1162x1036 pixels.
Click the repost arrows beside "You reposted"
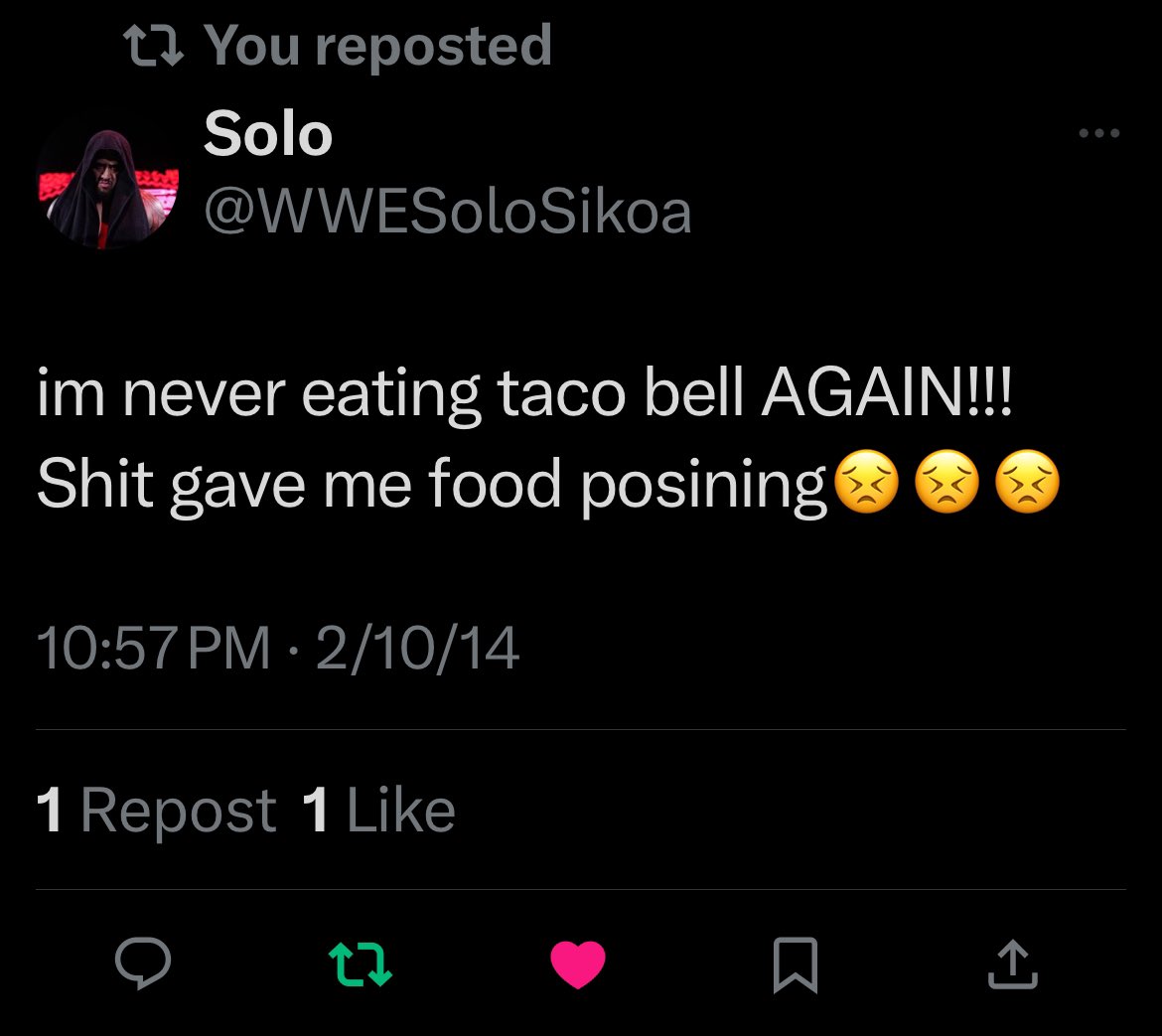(x=150, y=46)
